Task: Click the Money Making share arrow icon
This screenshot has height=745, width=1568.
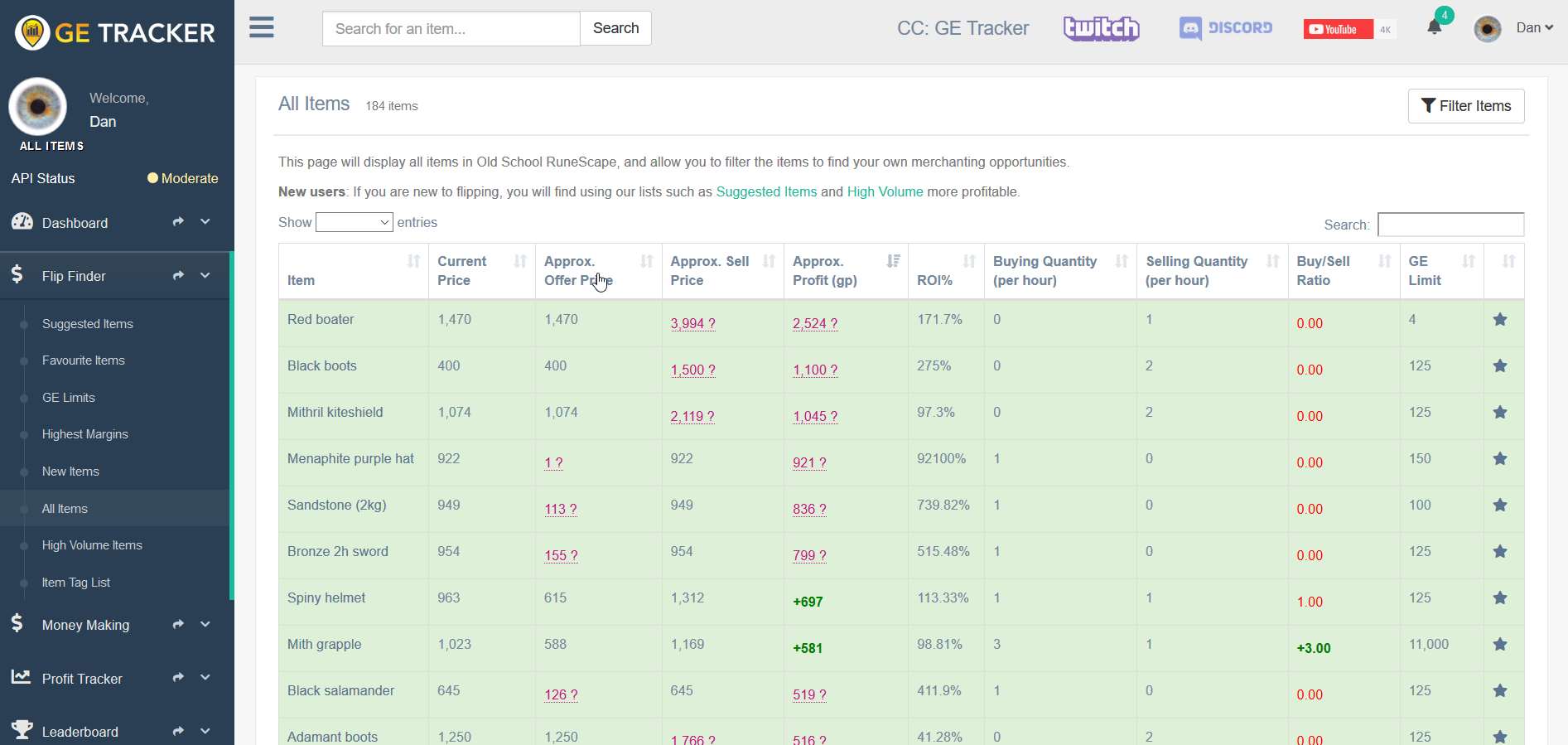Action: [x=178, y=624]
